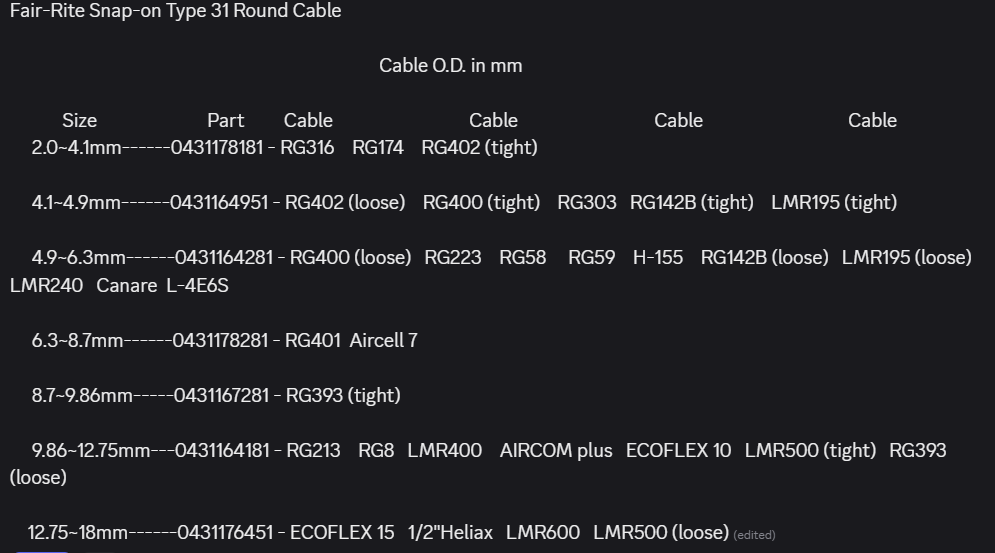Viewport: 995px width, 553px height.
Task: Click the RG316 cable name
Action: point(307,148)
